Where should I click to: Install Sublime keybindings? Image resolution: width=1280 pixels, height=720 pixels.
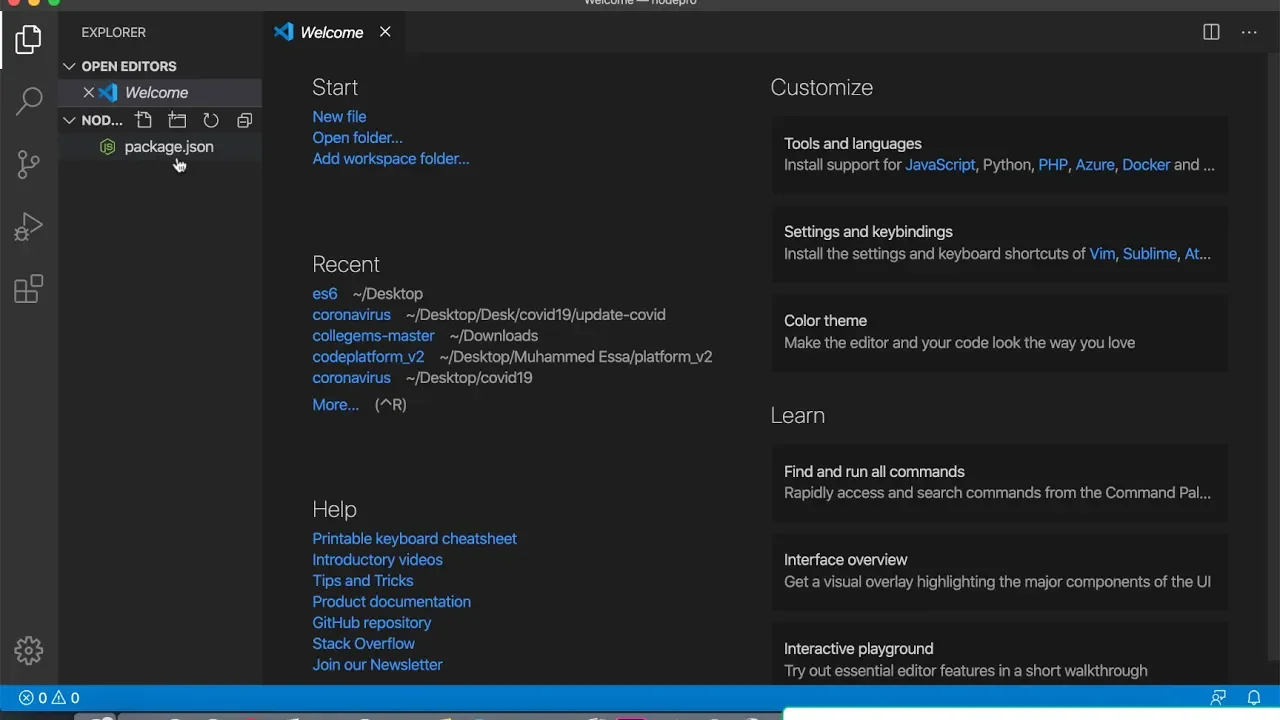click(1150, 254)
